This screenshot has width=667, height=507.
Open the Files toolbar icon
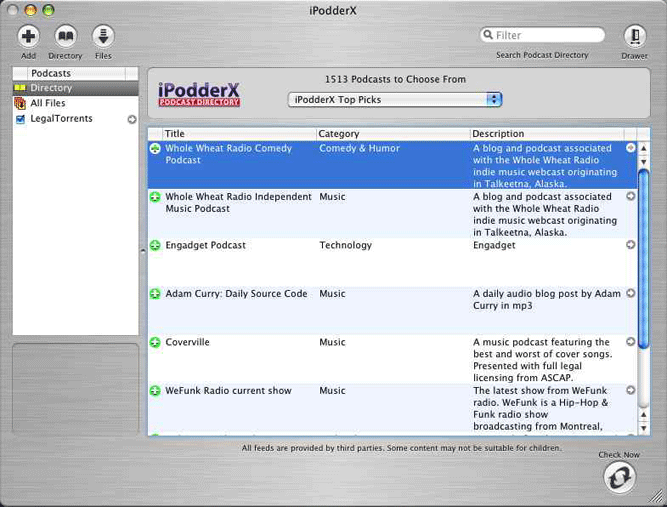103,36
